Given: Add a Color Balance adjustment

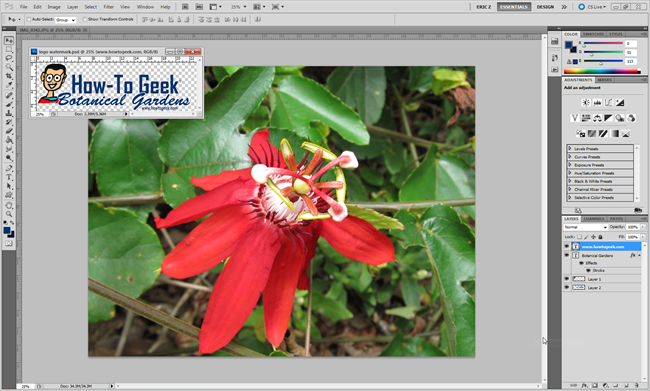Looking at the screenshot, I should [x=597, y=118].
